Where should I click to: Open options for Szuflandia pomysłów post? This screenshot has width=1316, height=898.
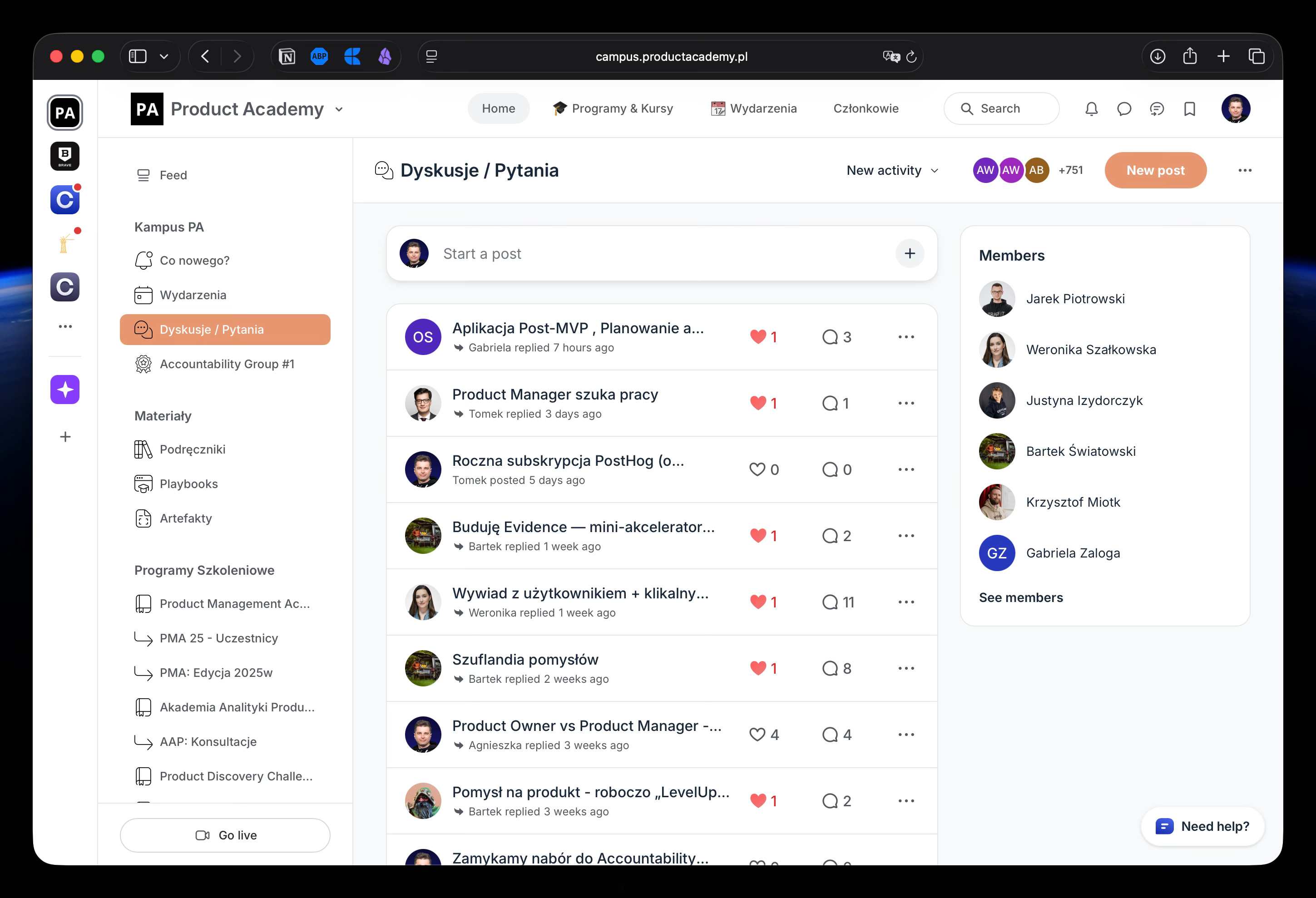click(x=906, y=668)
